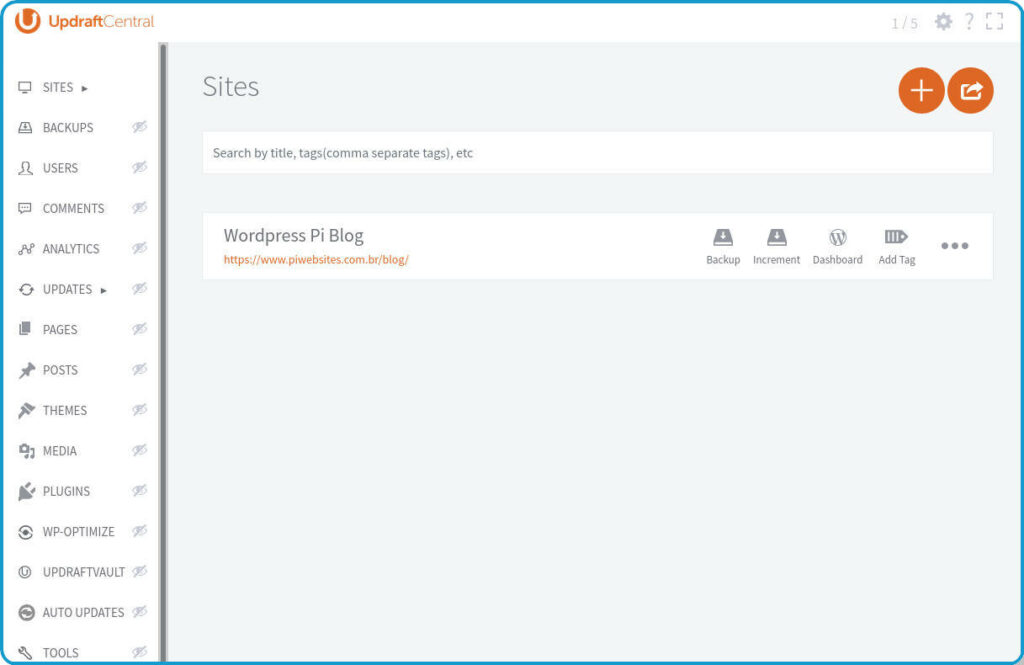Click the Auto Updates icon
The width and height of the screenshot is (1024, 665).
pos(26,613)
